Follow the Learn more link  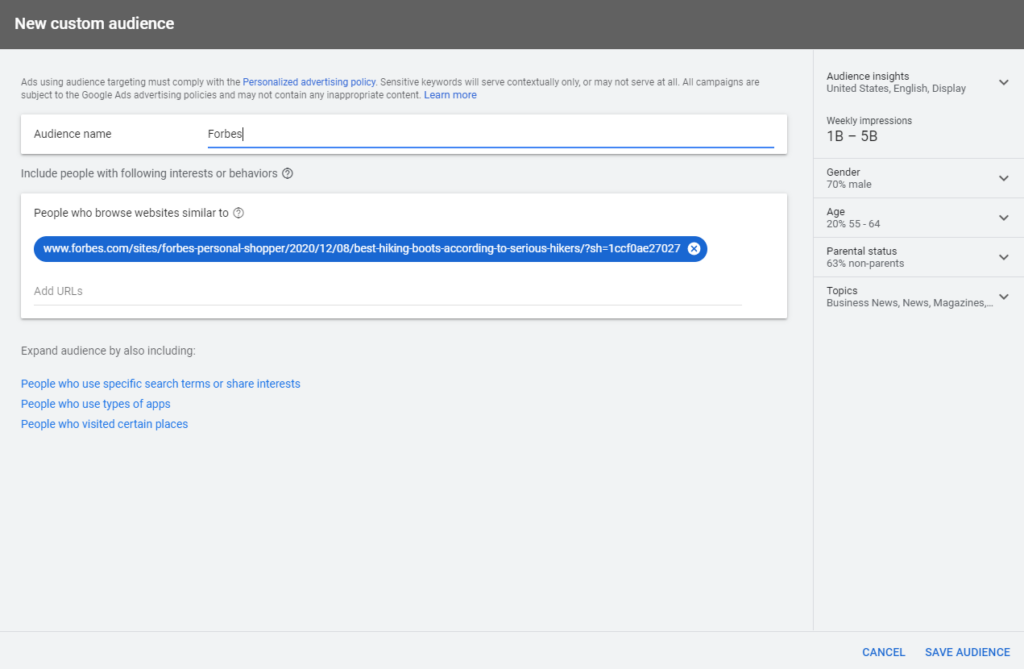450,95
